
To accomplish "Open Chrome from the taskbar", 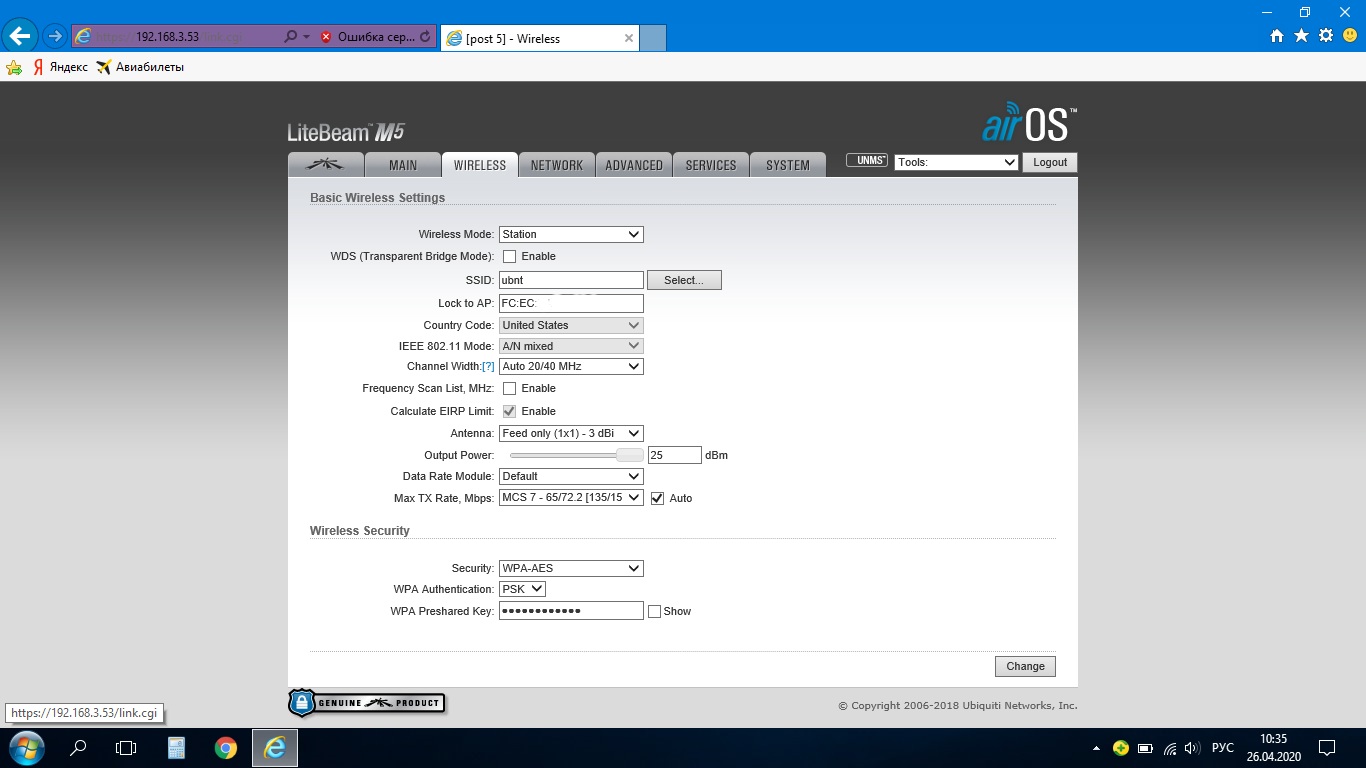I will [x=226, y=748].
